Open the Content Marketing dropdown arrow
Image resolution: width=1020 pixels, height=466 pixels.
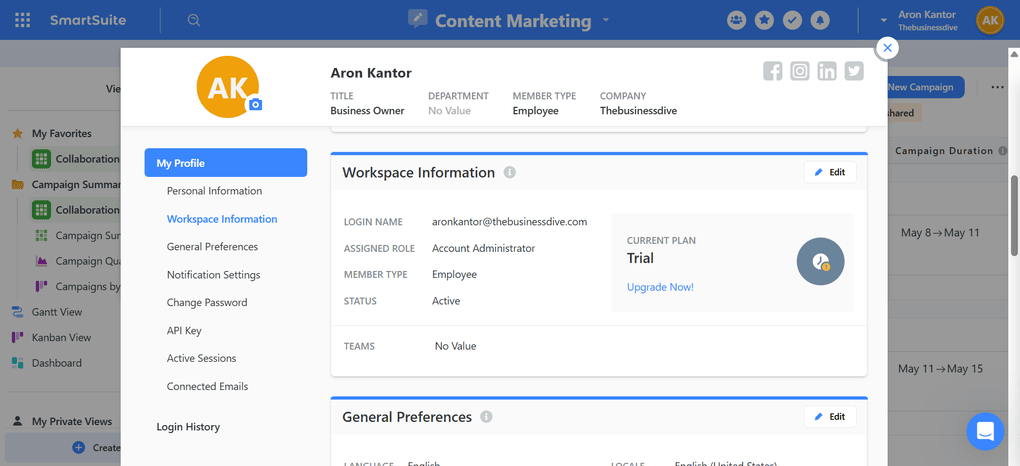pyautogui.click(x=606, y=20)
